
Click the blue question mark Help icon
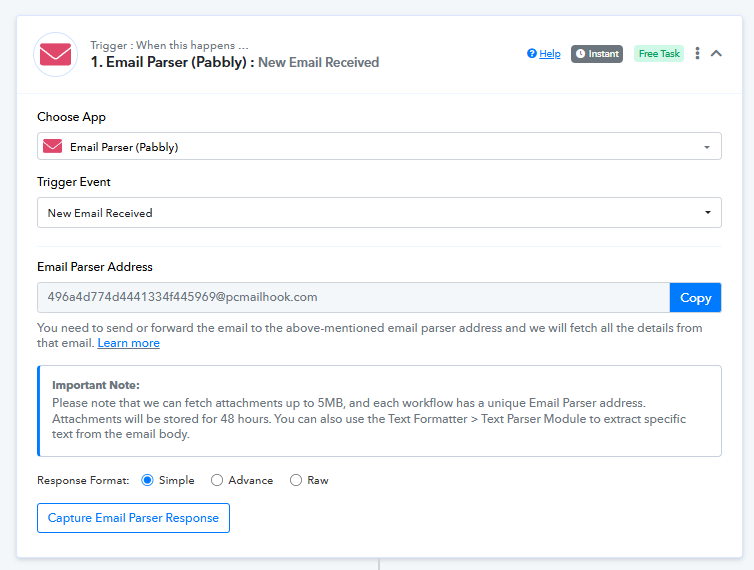click(532, 54)
